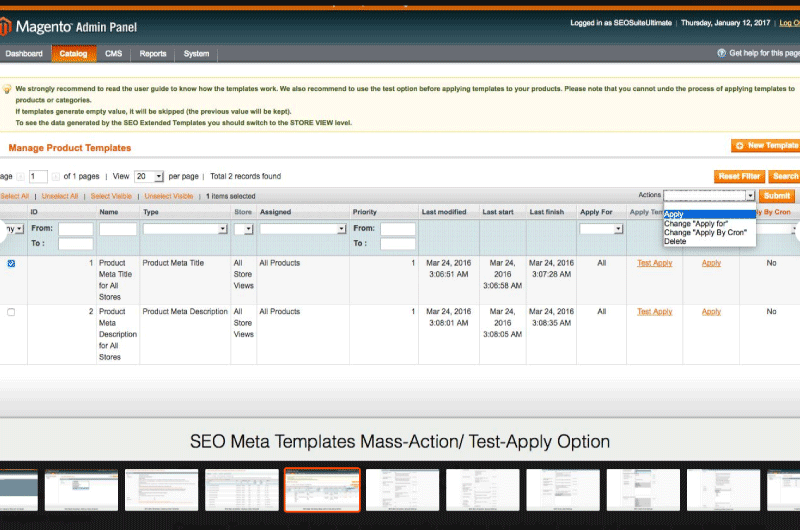Click "Mar 24, 2016 3:06:51 AM" cell

(448, 269)
